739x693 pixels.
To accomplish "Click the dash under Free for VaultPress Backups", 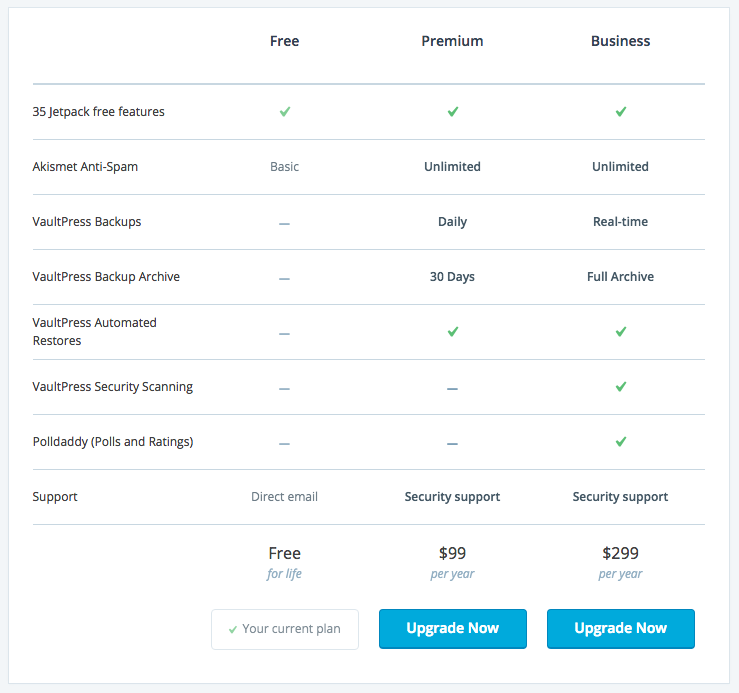I will 284,224.
